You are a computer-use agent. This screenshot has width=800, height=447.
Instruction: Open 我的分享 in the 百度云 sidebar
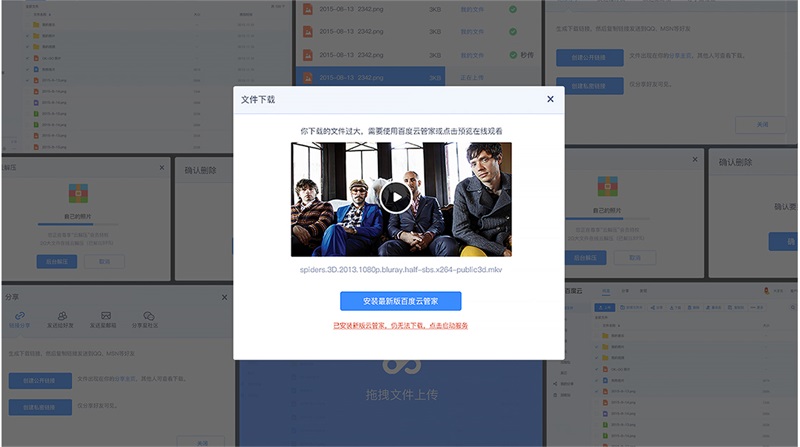(x=563, y=383)
